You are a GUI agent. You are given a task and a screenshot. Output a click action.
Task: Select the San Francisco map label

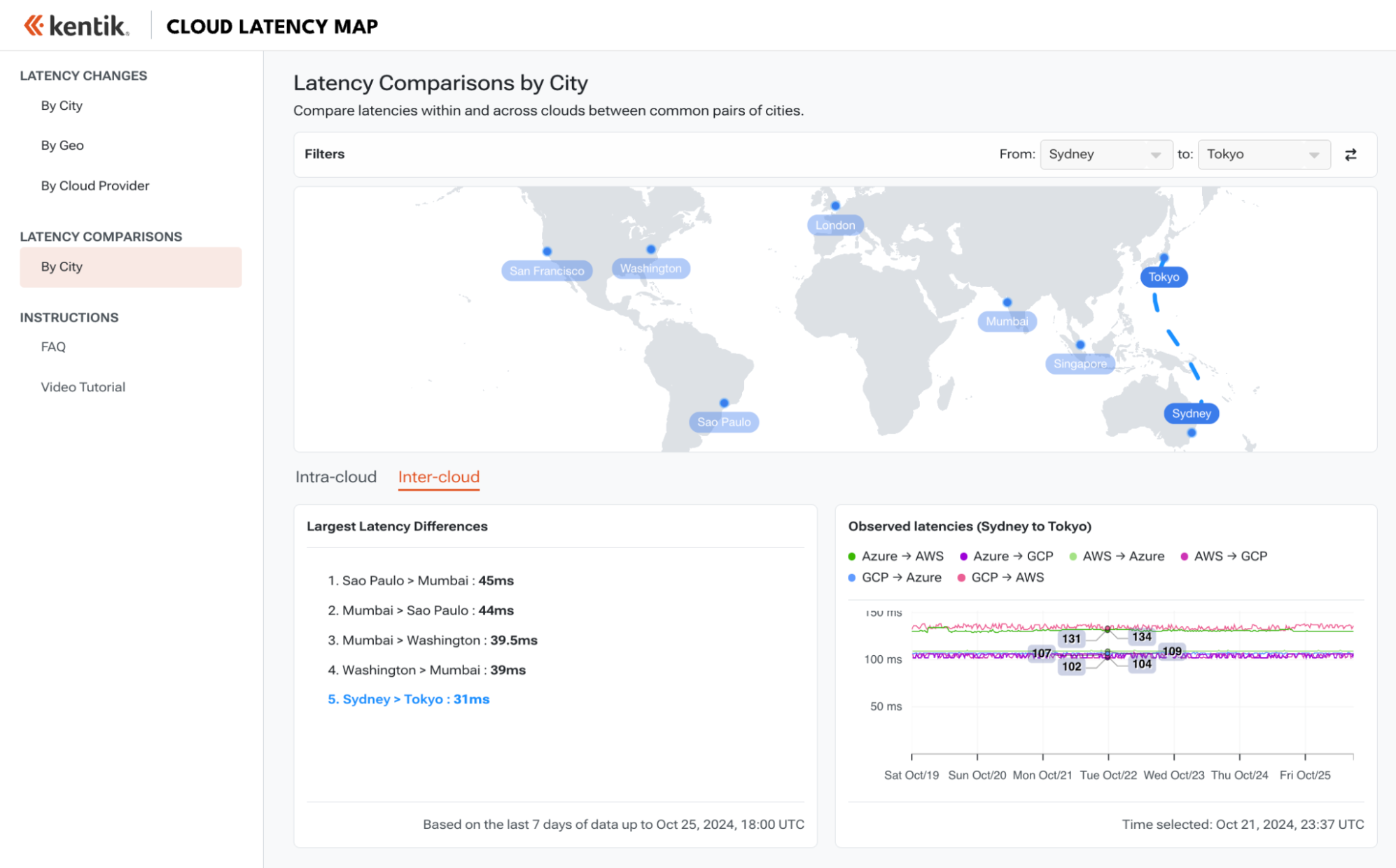coord(547,271)
